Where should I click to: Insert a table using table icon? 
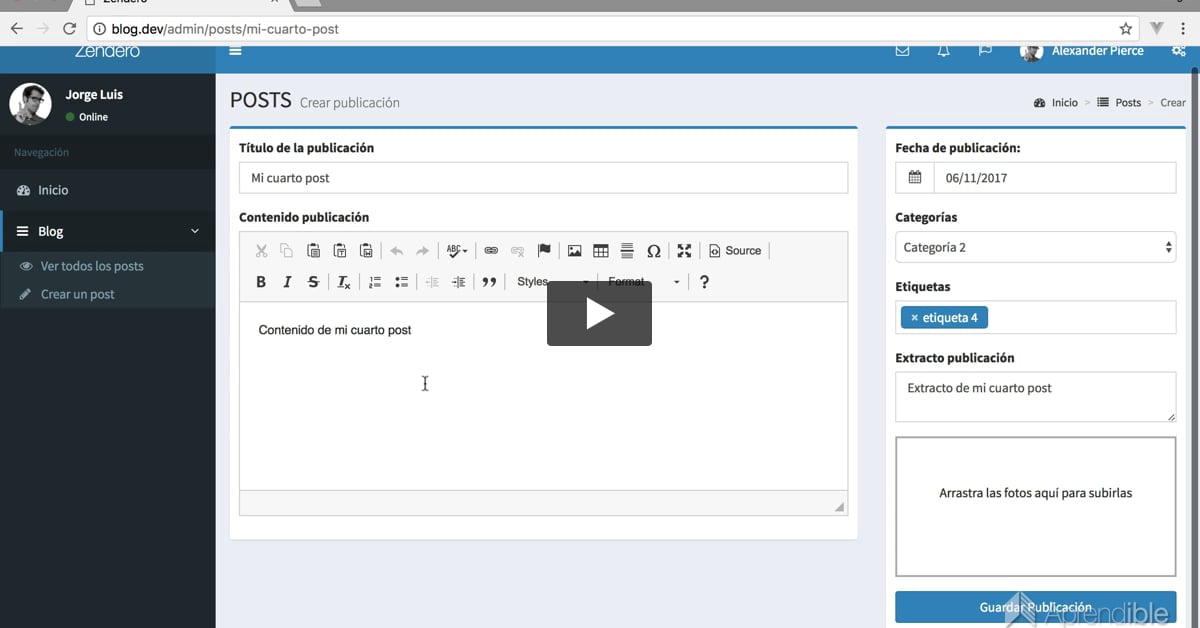601,251
